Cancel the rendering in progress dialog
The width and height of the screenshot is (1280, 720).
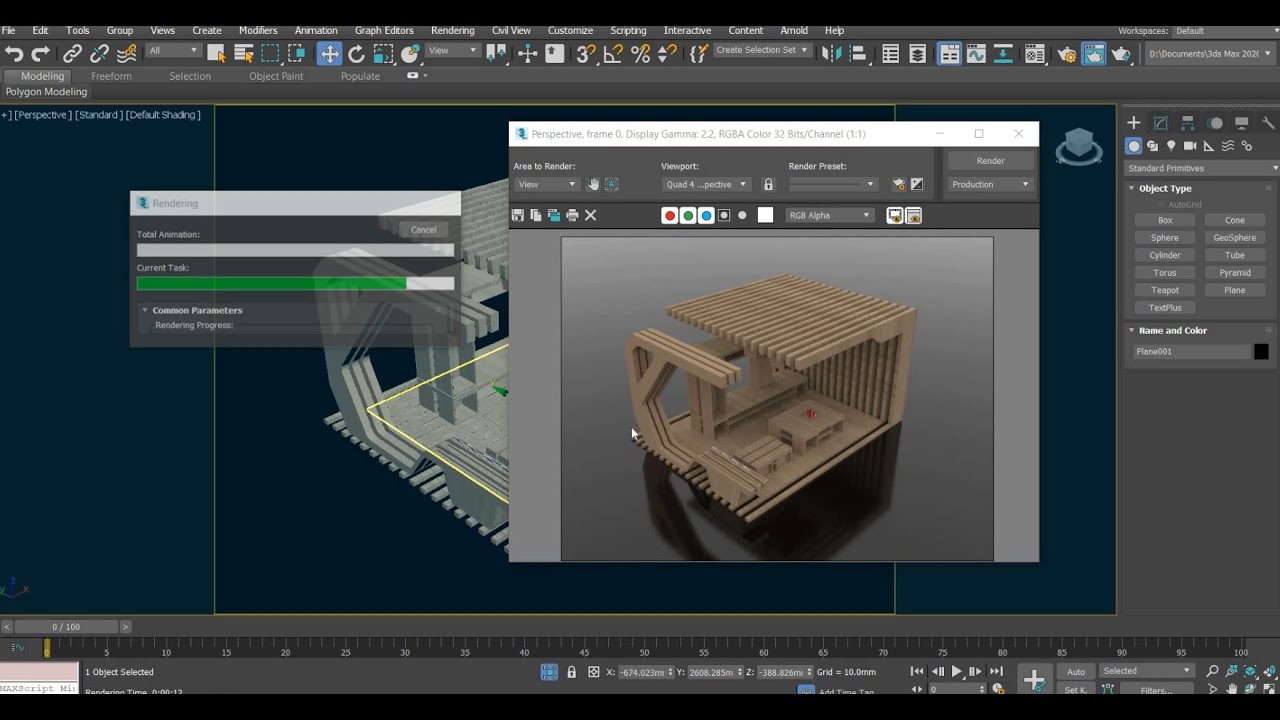423,229
